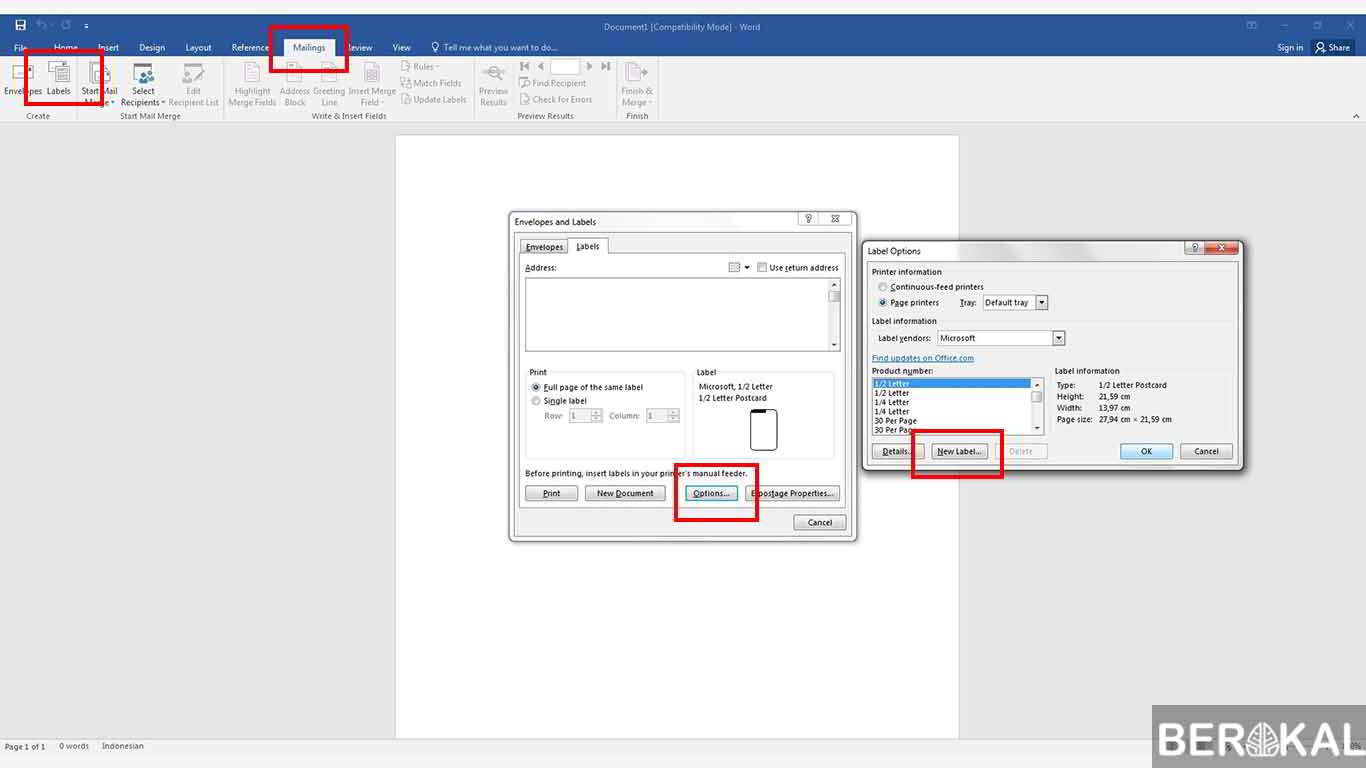This screenshot has height=768, width=1366.
Task: Select Full page of the same label
Action: [588, 387]
